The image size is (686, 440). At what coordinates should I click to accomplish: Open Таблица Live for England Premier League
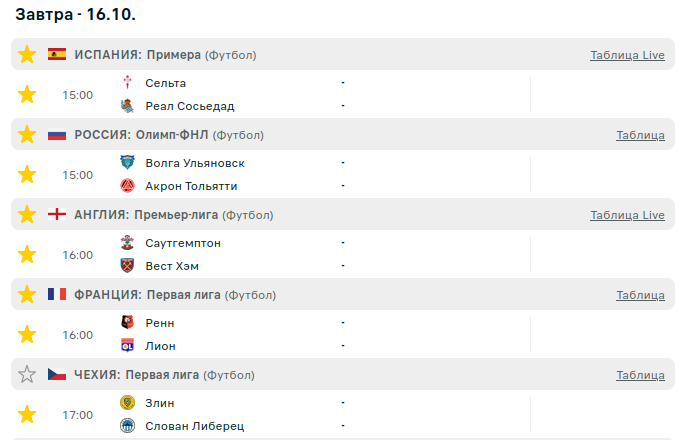pyautogui.click(x=627, y=215)
